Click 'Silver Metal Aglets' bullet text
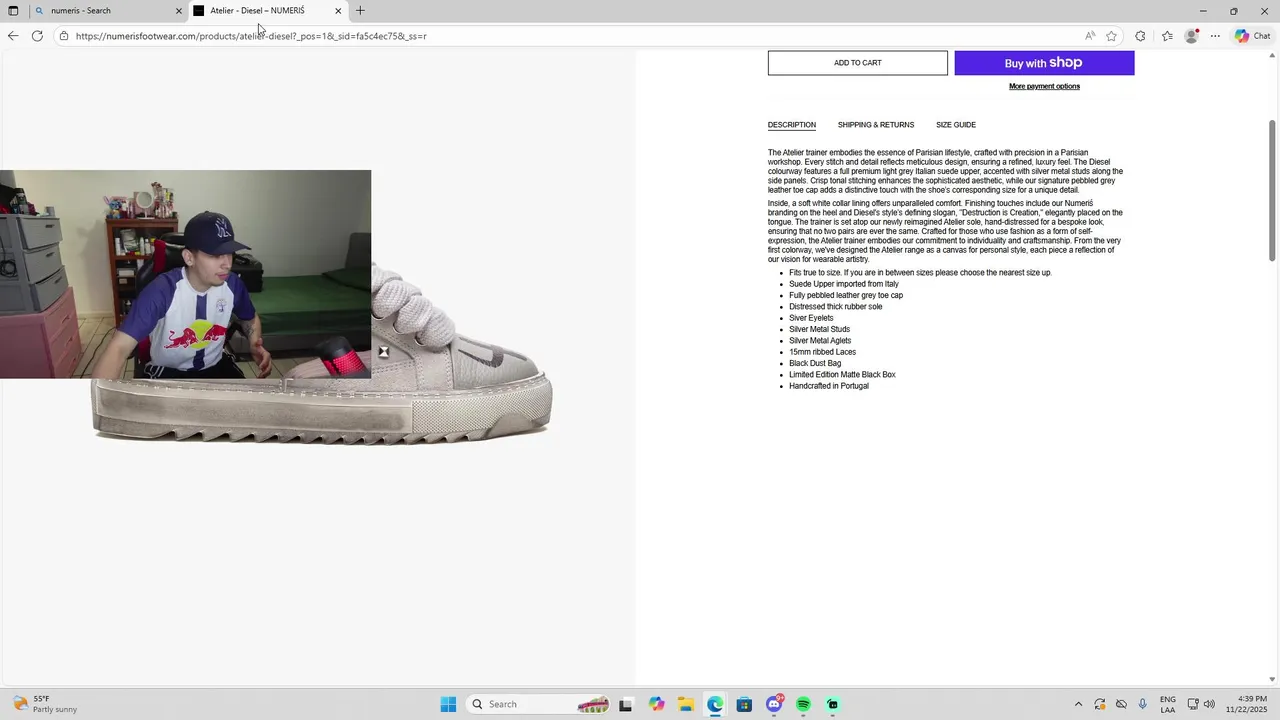Image resolution: width=1280 pixels, height=720 pixels. (x=820, y=341)
